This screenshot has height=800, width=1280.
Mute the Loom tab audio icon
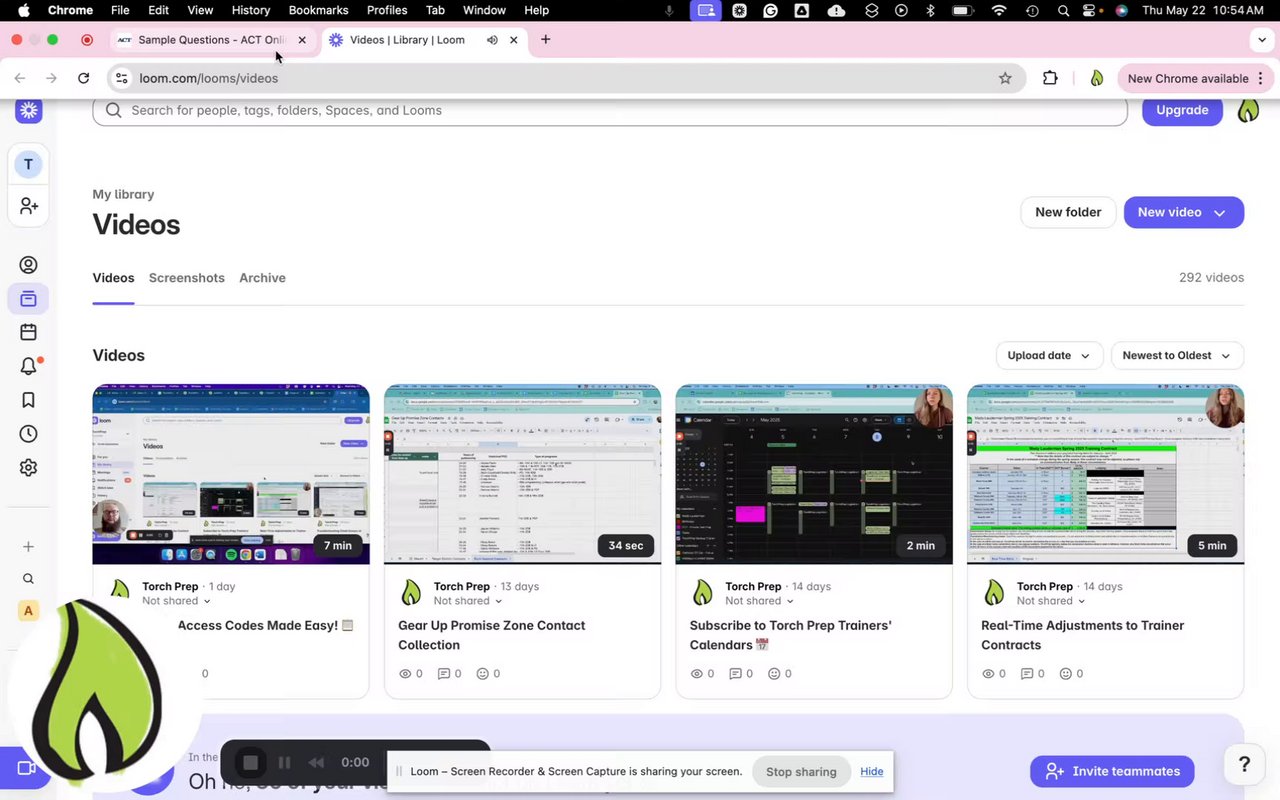[492, 40]
